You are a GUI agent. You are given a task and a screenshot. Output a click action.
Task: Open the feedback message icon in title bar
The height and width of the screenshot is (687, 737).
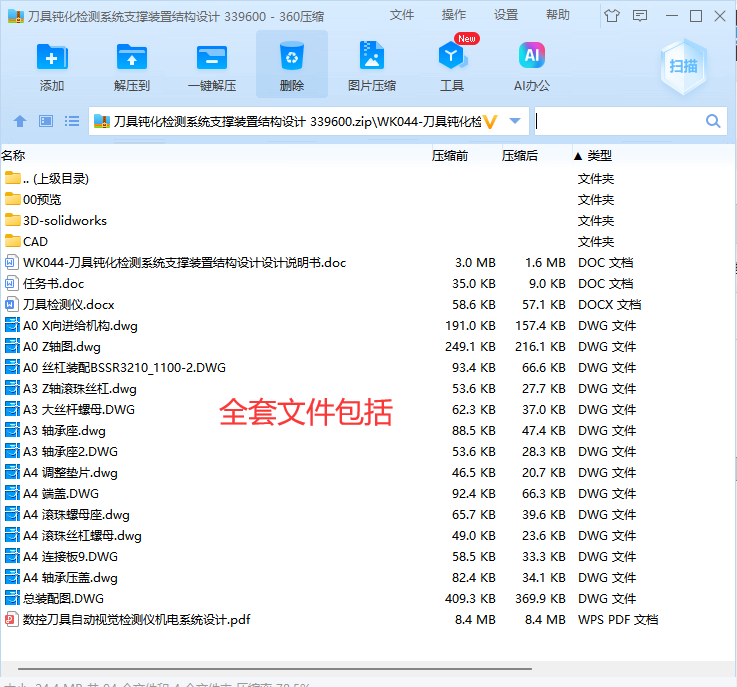(639, 16)
